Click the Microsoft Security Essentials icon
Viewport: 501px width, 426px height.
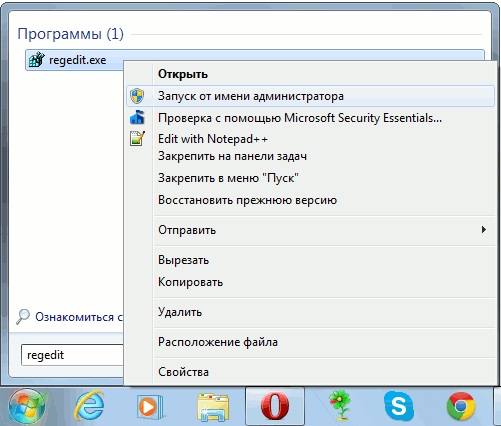point(137,118)
